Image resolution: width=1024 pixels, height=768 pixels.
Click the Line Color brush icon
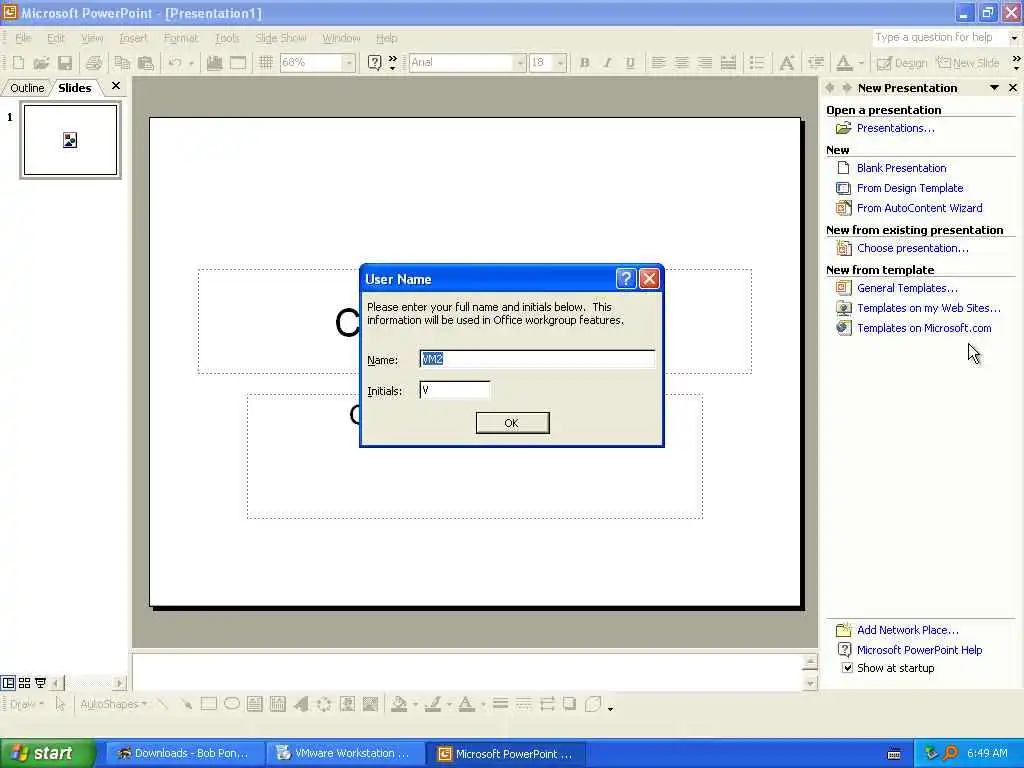point(432,704)
